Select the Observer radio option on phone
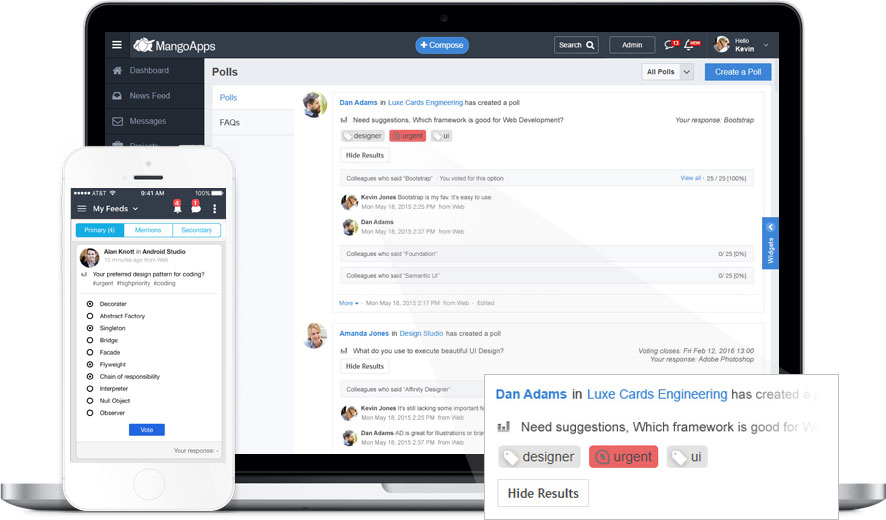Viewport: 886px width, 520px height. 90,413
